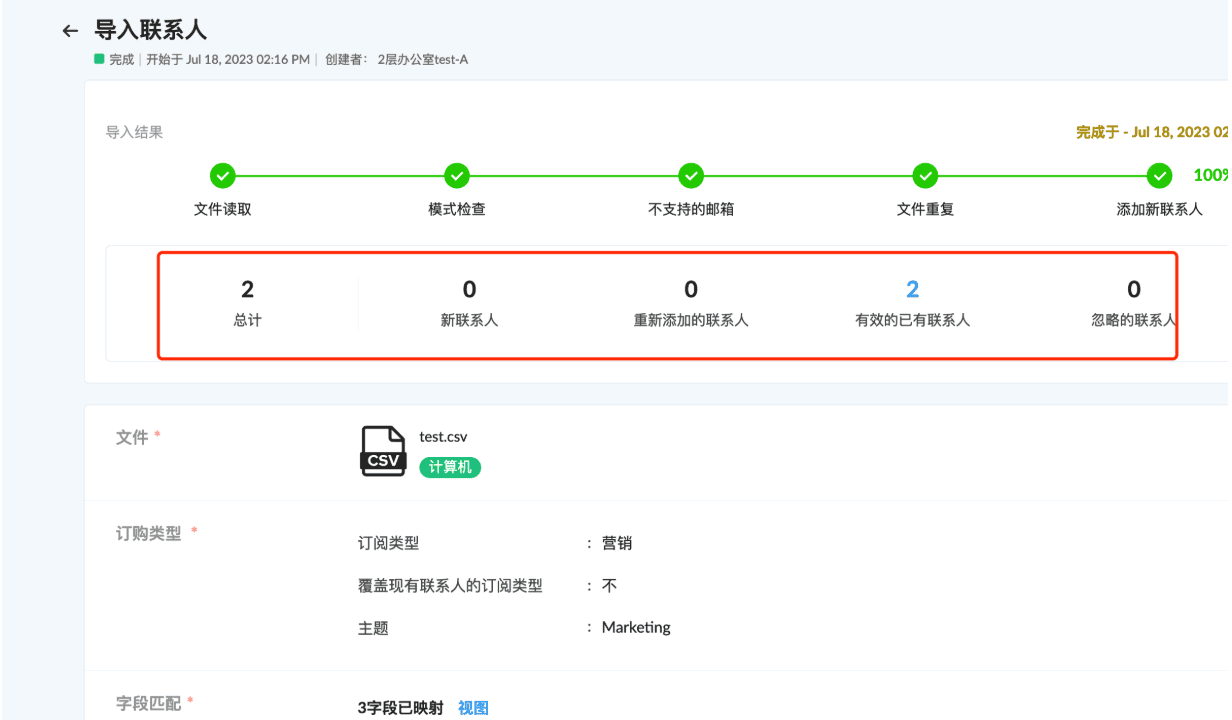Click the 忽略的联系人 count value
The width and height of the screenshot is (1232, 720).
tap(1133, 289)
